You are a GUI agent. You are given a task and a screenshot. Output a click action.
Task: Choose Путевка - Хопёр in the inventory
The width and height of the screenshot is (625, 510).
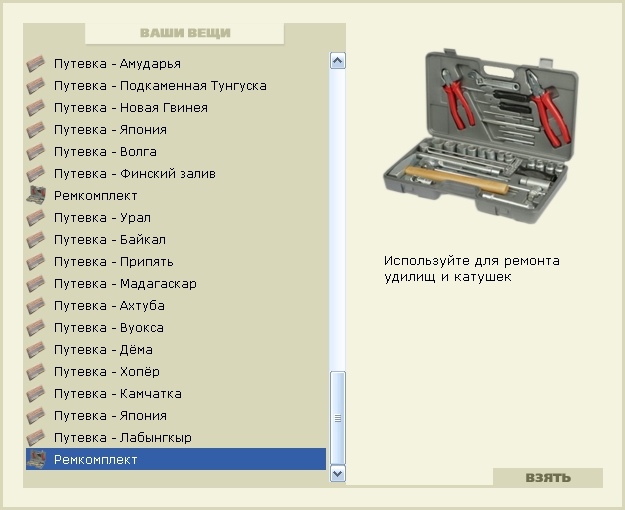(106, 372)
